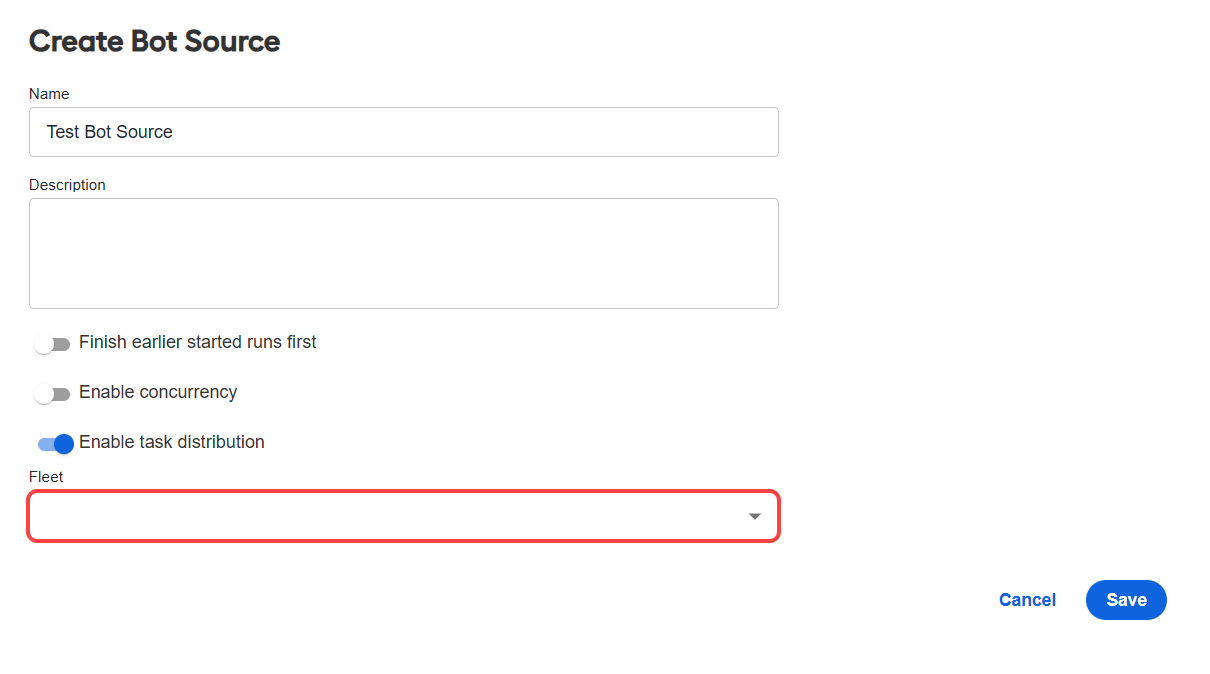Open the empty Fleet combo box
Screen dimensions: 1210x674
[403, 516]
